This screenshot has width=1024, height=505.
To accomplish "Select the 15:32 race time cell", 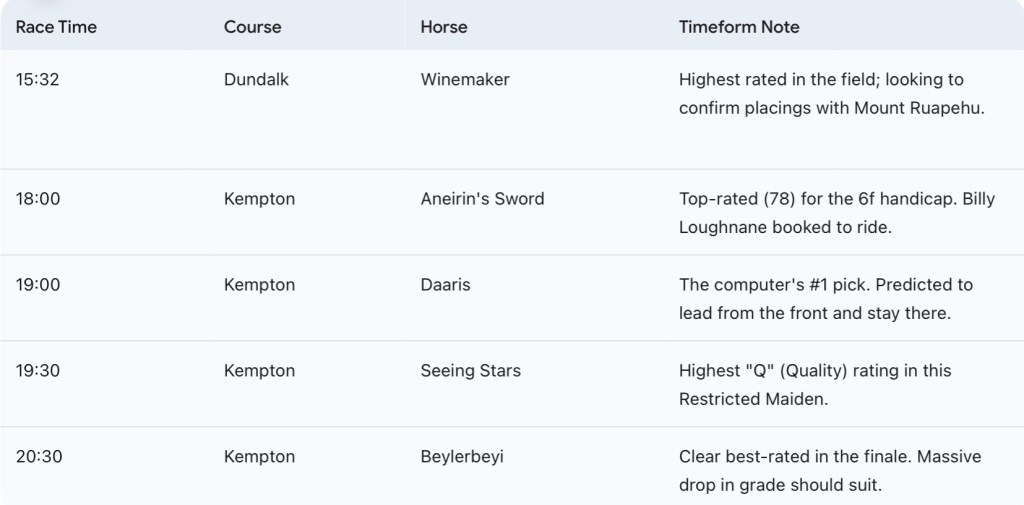I will pyautogui.click(x=38, y=80).
